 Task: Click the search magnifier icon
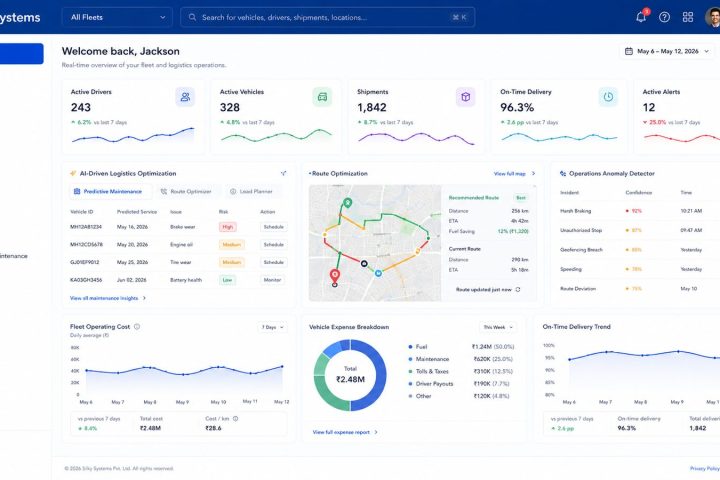click(x=192, y=17)
